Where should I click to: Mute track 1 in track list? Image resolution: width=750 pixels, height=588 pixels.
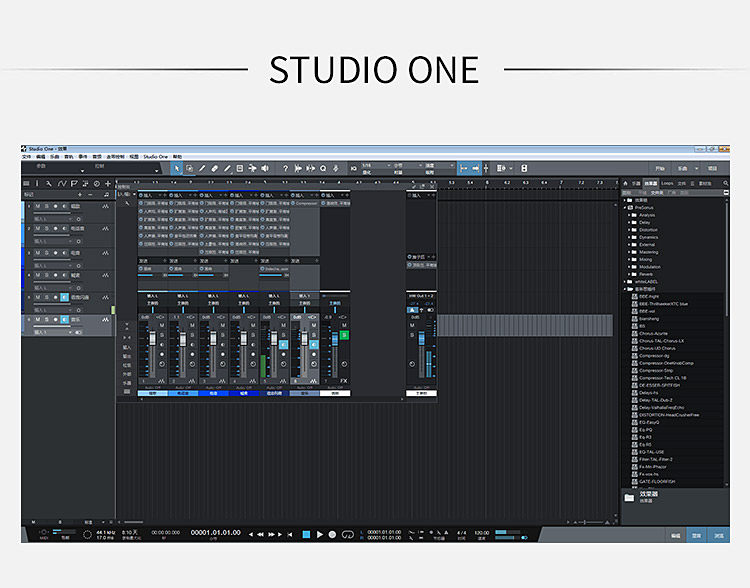38,206
